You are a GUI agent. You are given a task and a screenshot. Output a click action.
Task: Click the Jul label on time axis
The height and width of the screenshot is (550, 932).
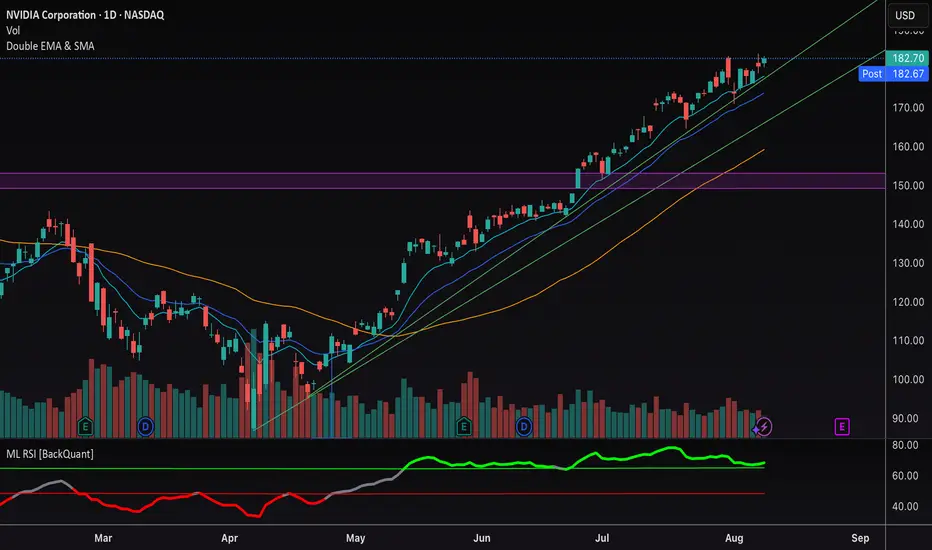coord(602,538)
